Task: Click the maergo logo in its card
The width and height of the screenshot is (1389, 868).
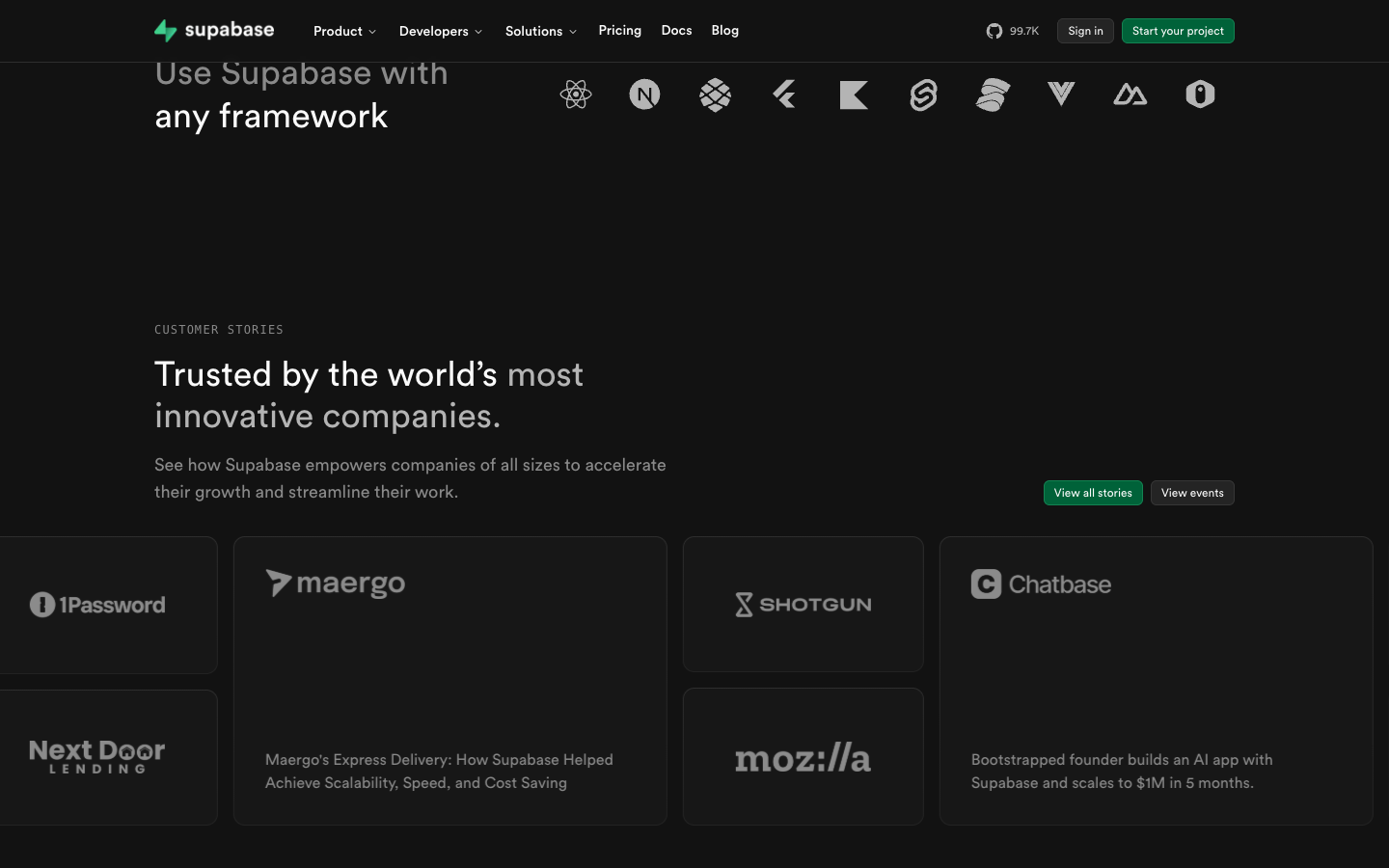Action: point(336,583)
